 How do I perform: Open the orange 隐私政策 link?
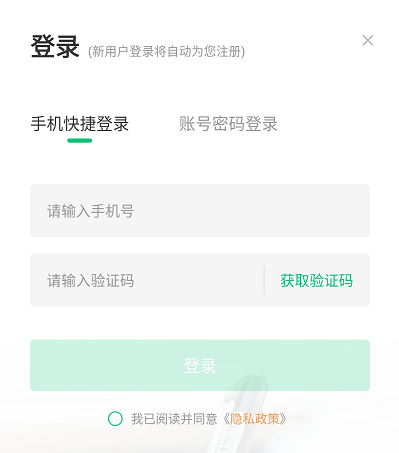point(255,419)
